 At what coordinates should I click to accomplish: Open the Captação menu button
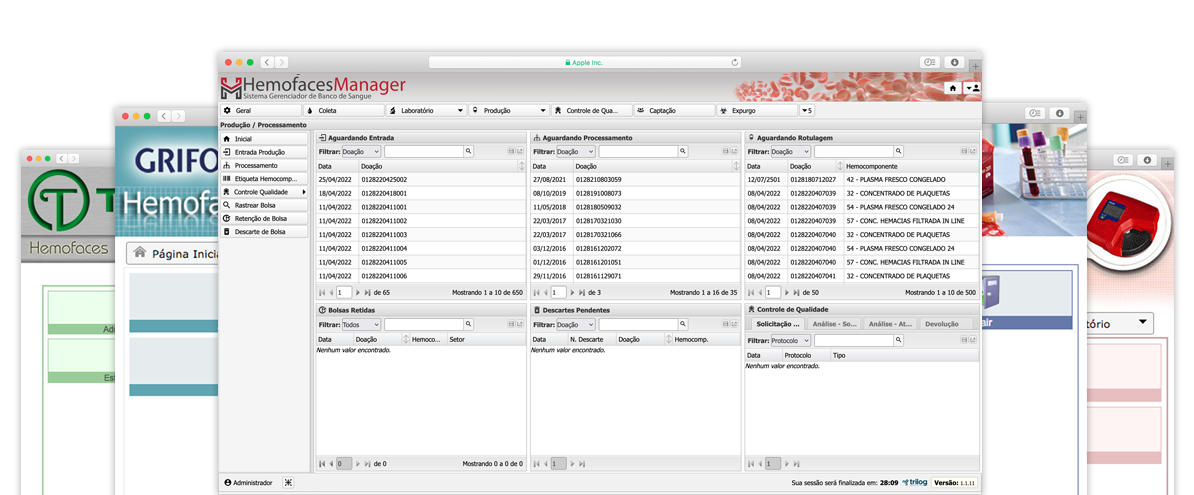[674, 110]
